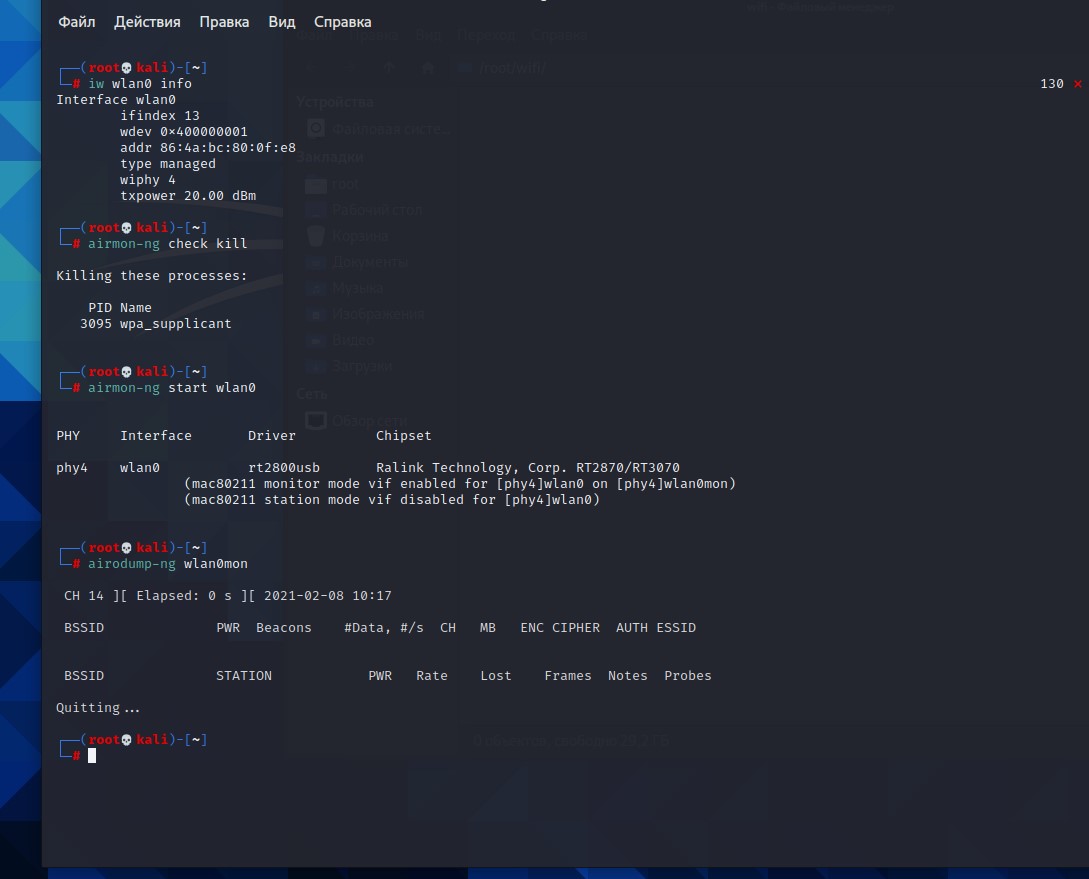Click the 'airodump-ng wlan0mon' command text

click(x=167, y=564)
